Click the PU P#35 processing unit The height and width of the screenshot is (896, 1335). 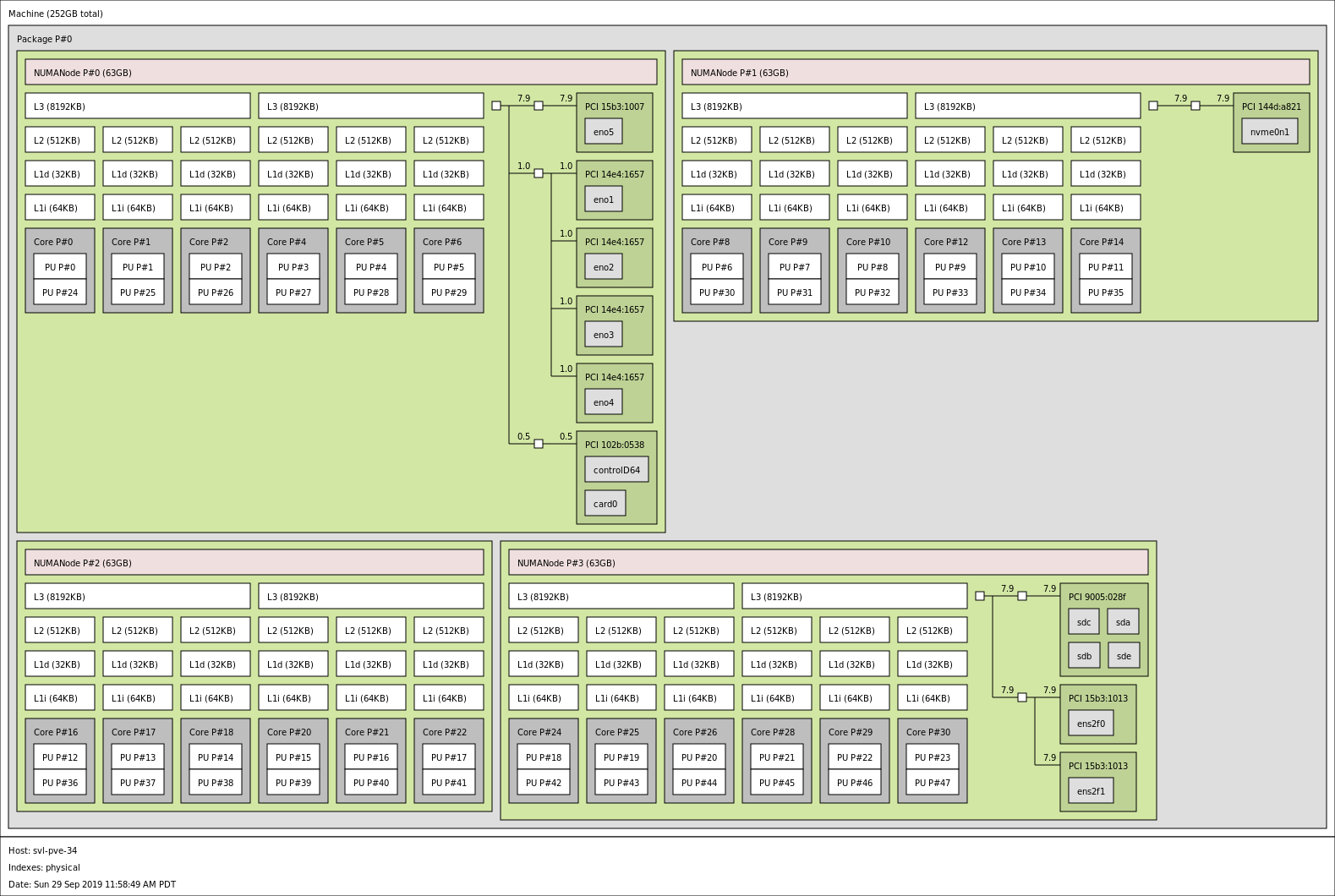click(x=1106, y=292)
